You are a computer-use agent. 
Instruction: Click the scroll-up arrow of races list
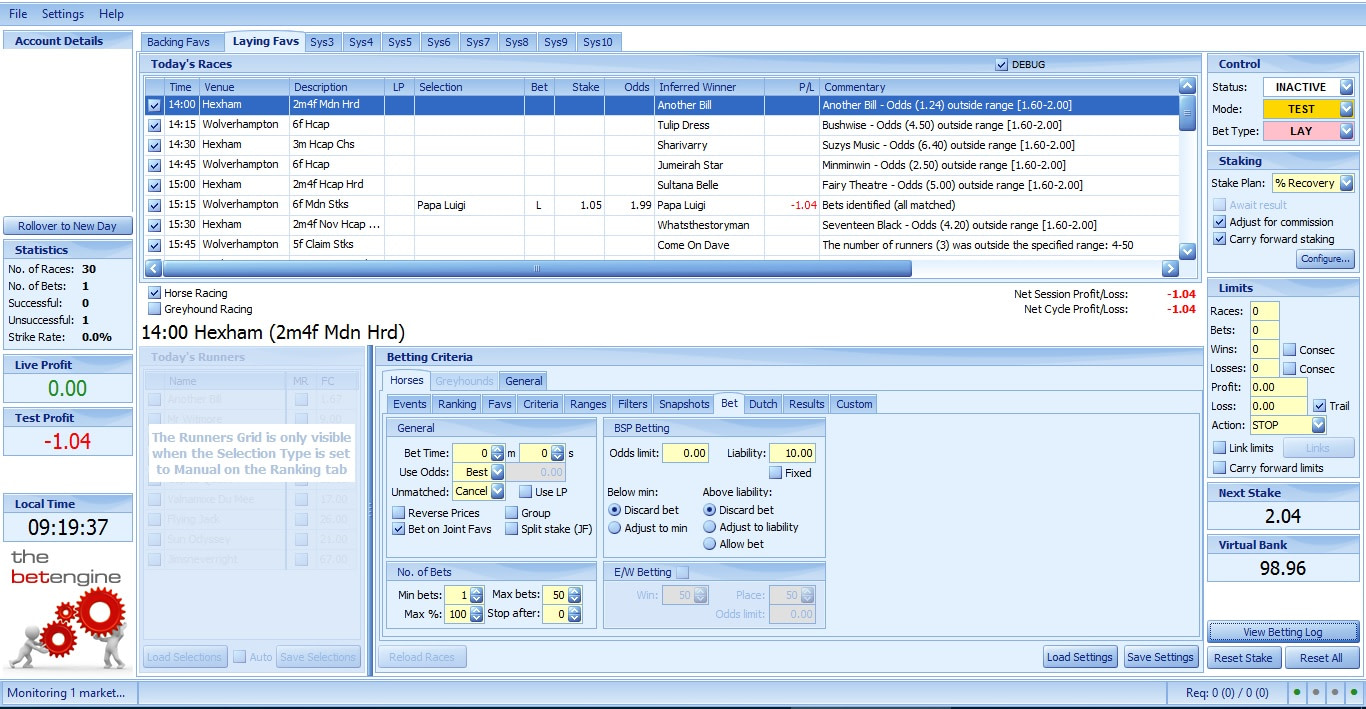[1187, 87]
